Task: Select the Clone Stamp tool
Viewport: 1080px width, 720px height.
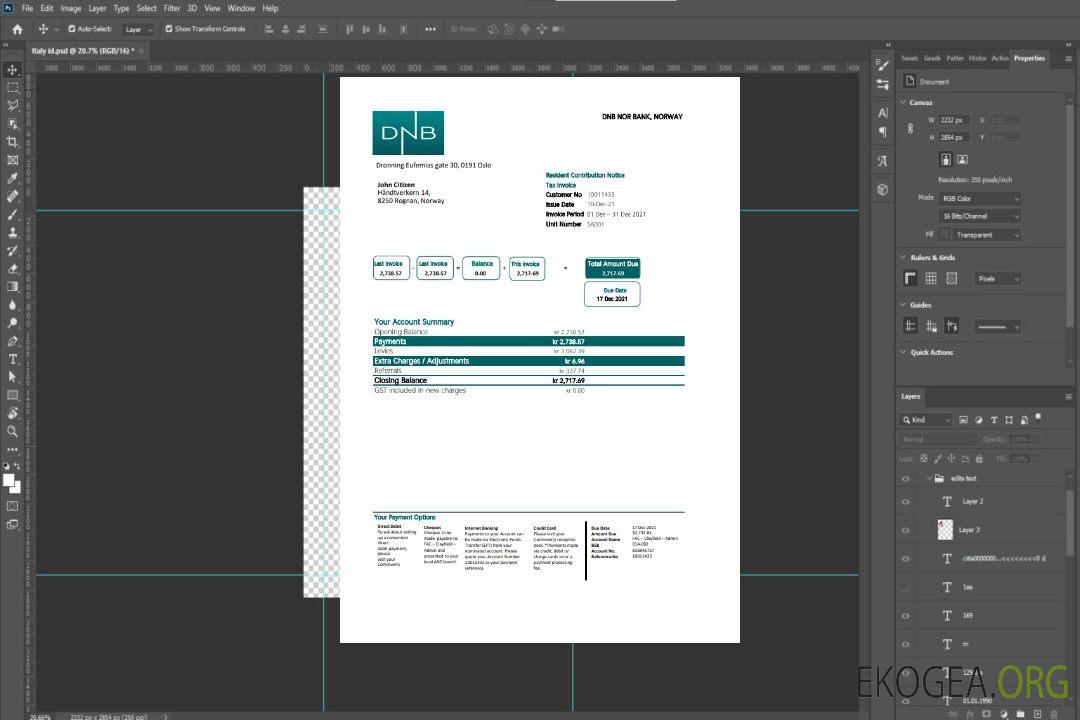Action: click(12, 232)
